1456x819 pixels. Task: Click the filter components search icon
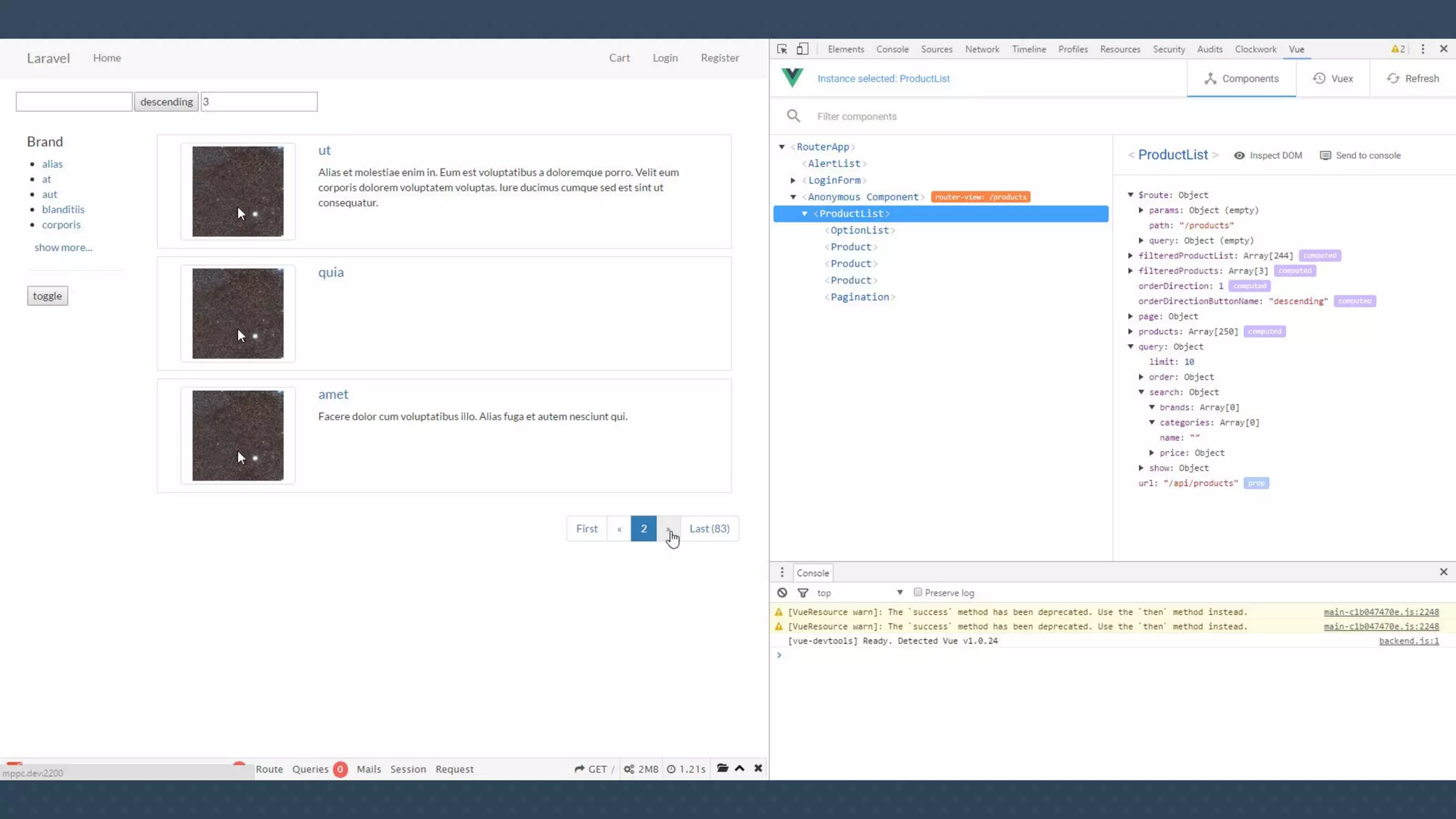click(x=793, y=116)
